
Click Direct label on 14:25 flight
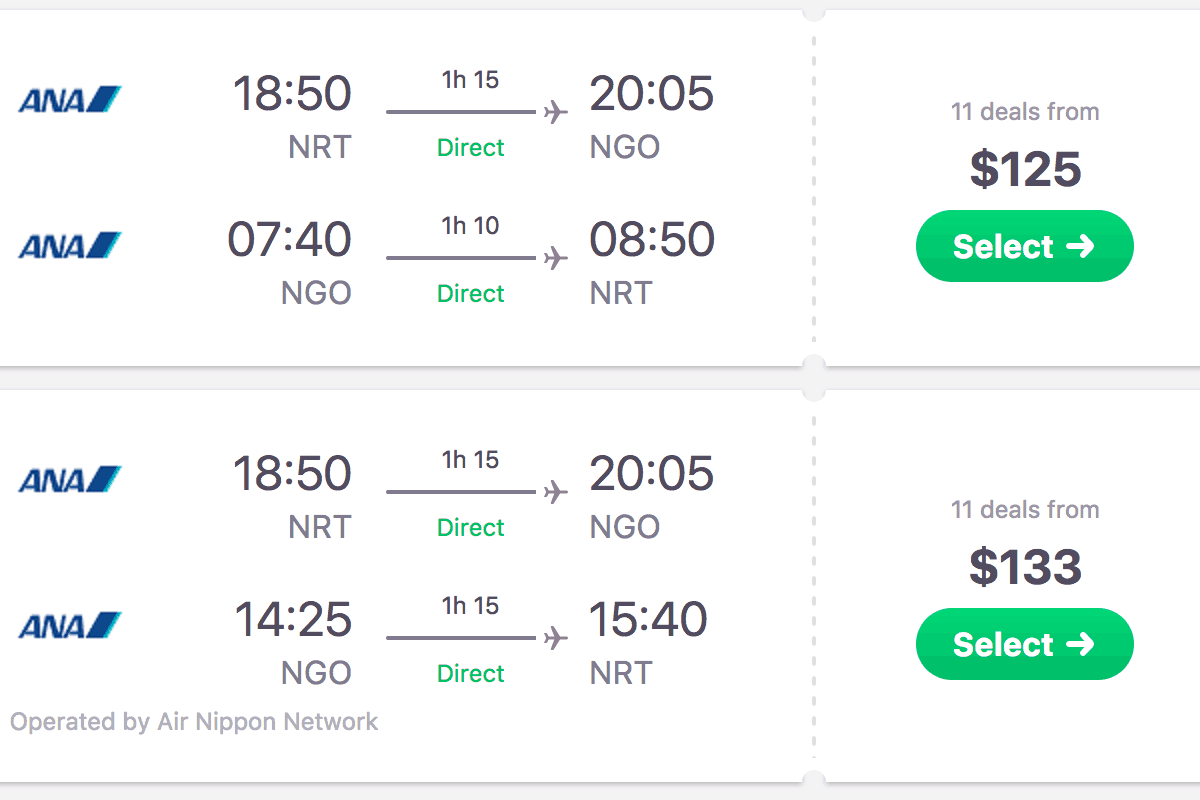pos(471,674)
